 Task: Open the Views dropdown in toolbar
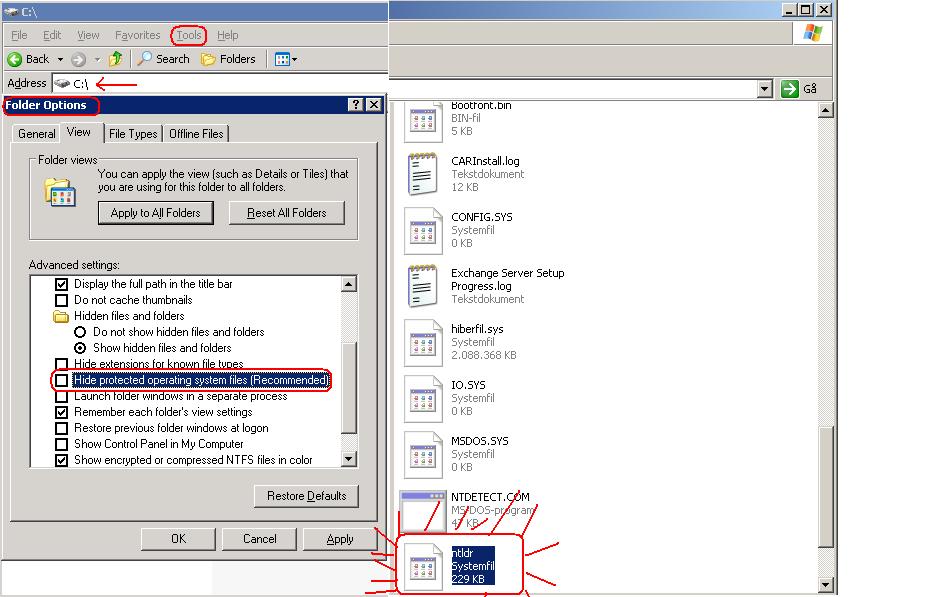coord(285,59)
